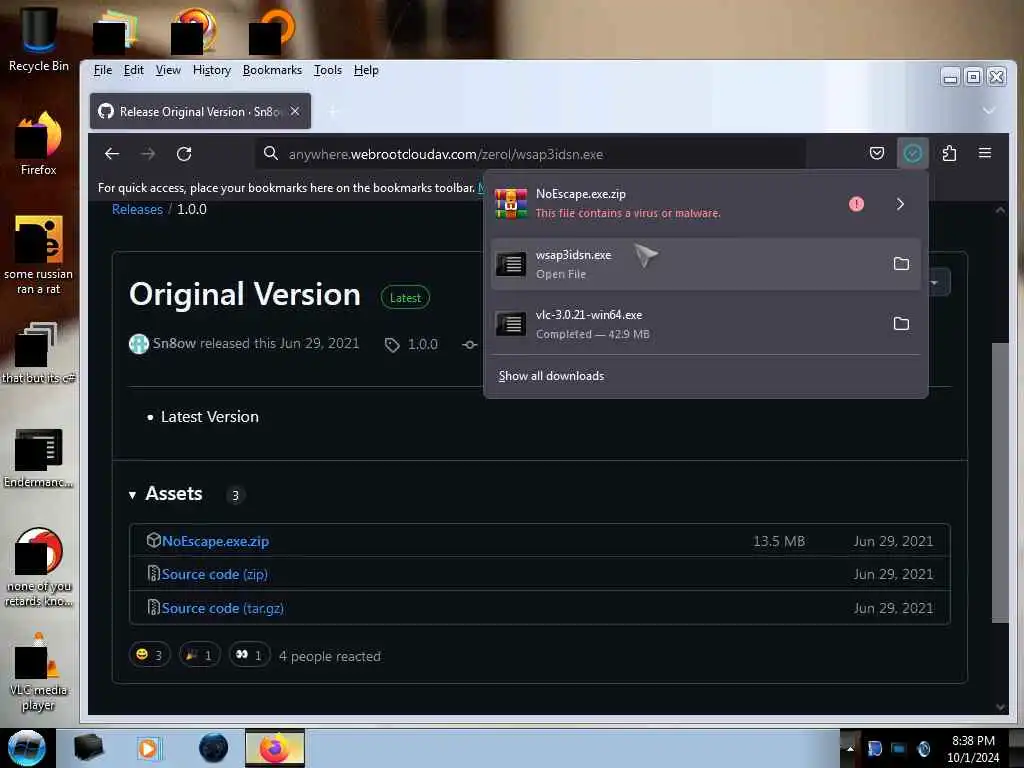This screenshot has height=768, width=1024.
Task: Click the media player taskbar icon
Action: [x=149, y=748]
